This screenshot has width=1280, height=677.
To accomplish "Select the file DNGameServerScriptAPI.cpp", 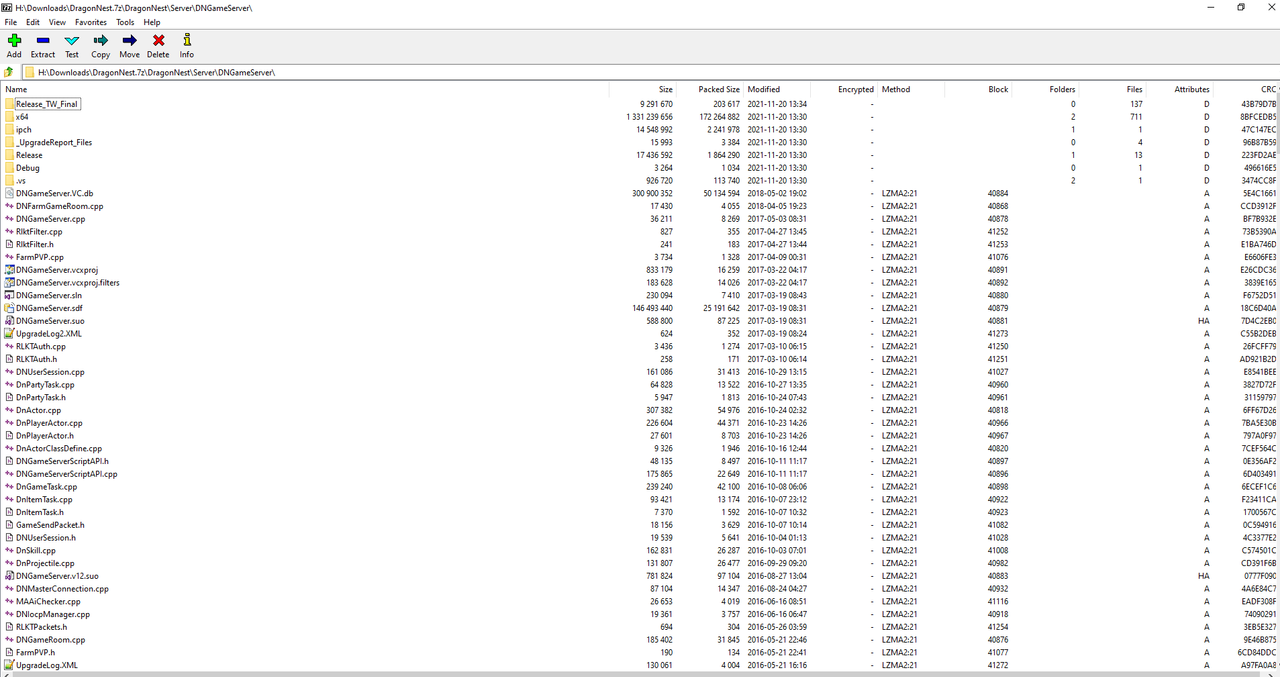I will [x=66, y=474].
